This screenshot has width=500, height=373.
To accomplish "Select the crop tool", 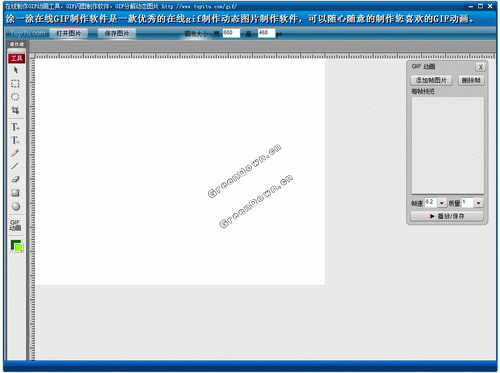I will (15, 110).
